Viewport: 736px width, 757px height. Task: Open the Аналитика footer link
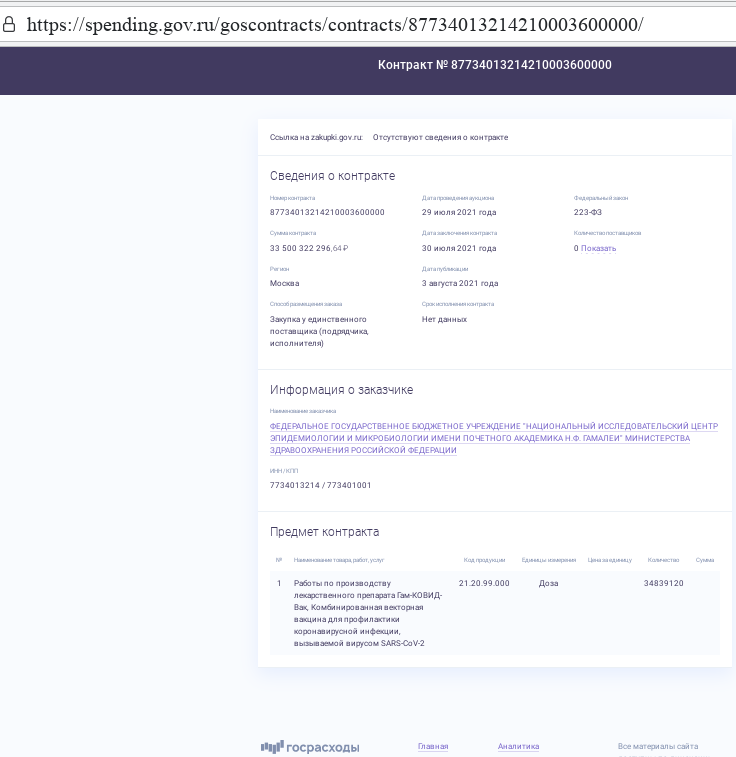(x=518, y=746)
